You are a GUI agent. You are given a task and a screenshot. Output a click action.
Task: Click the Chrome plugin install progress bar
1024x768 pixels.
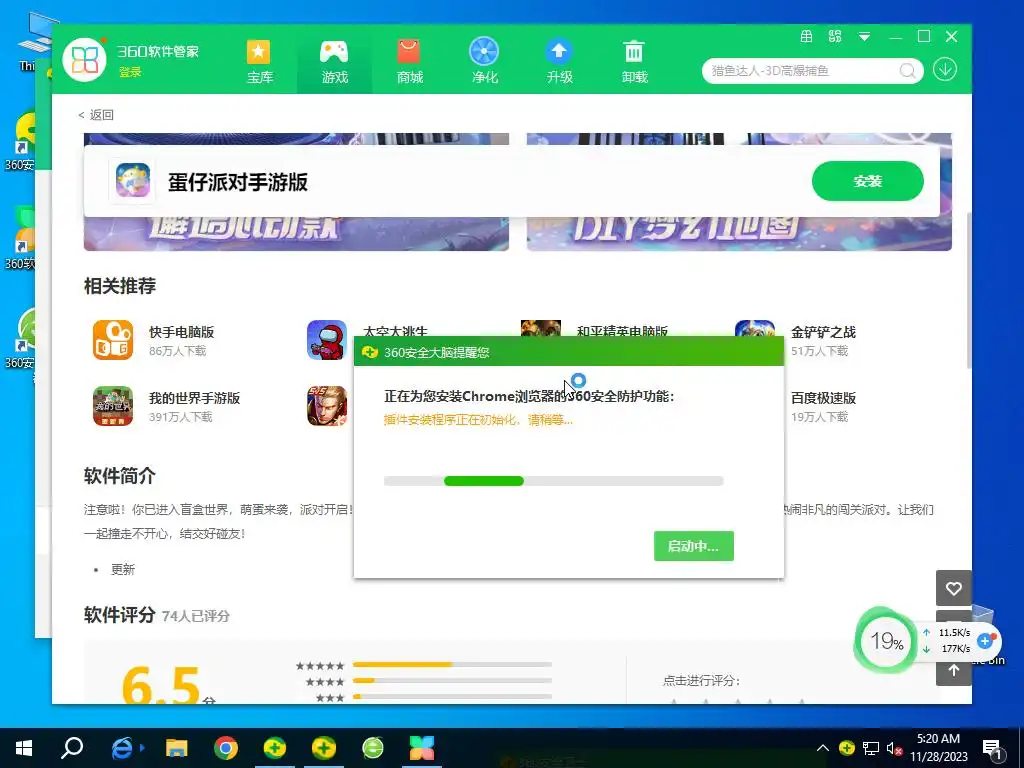[x=553, y=481]
